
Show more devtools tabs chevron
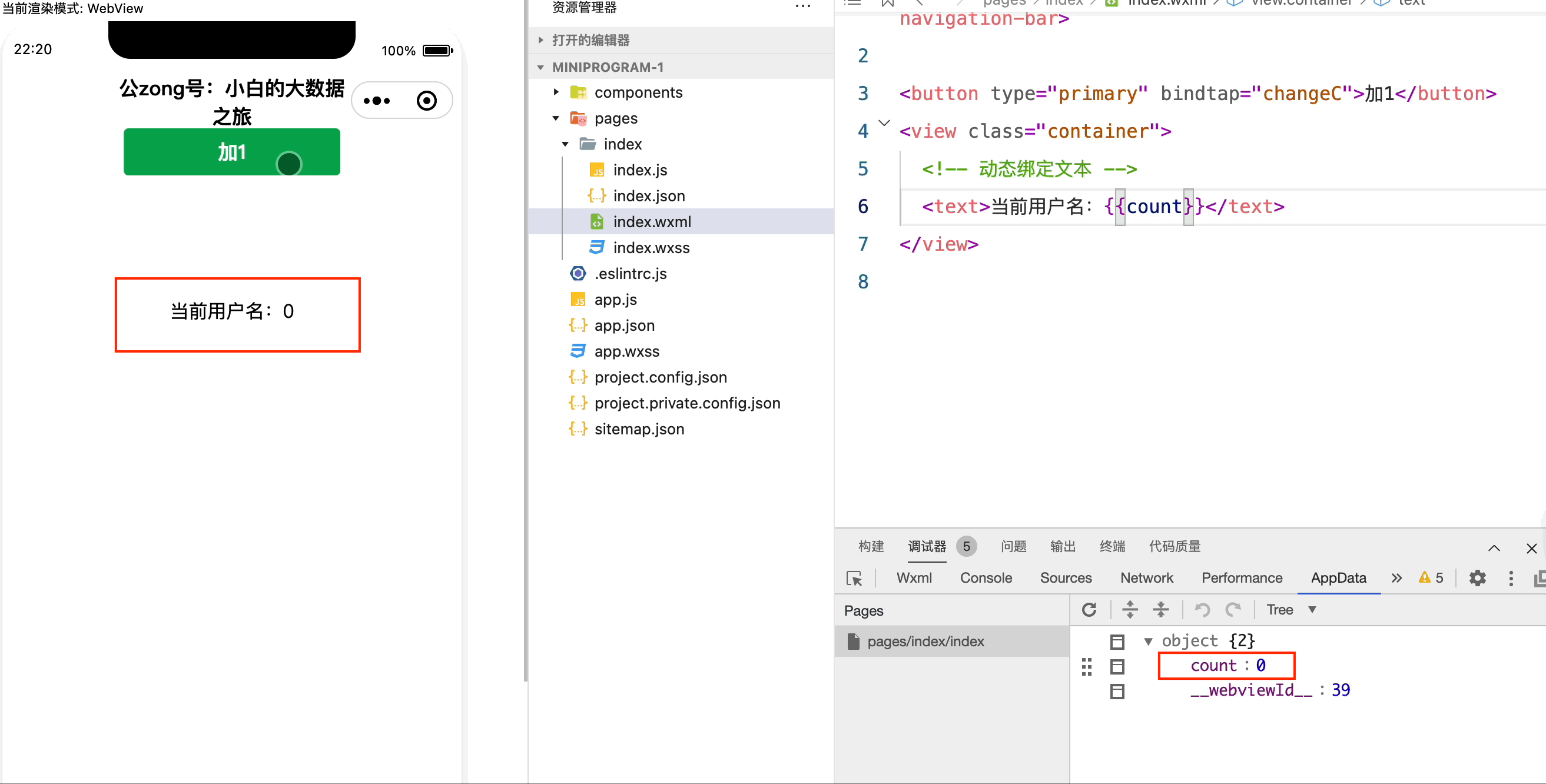[1396, 577]
